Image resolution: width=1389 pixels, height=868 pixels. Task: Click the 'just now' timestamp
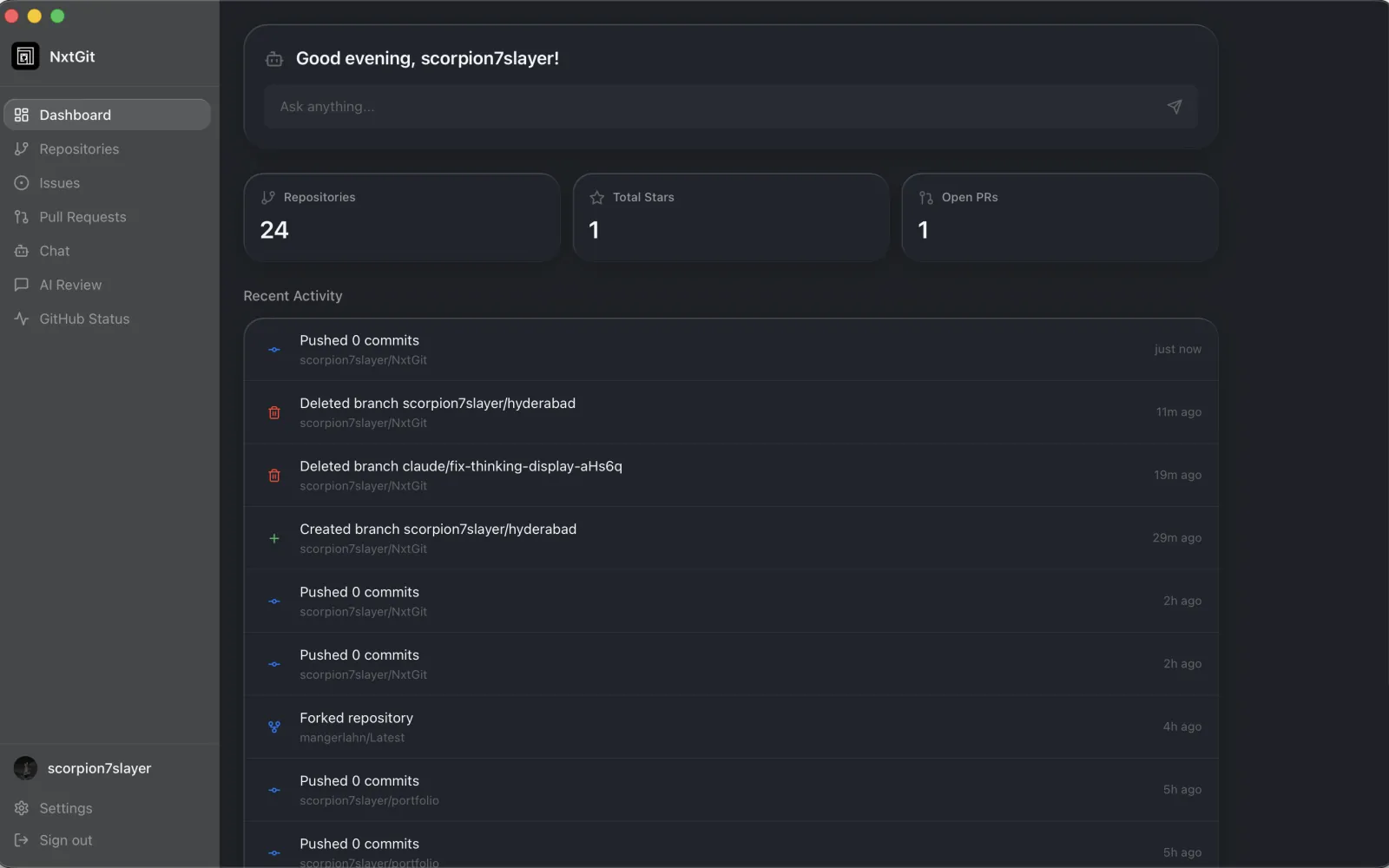click(1177, 349)
